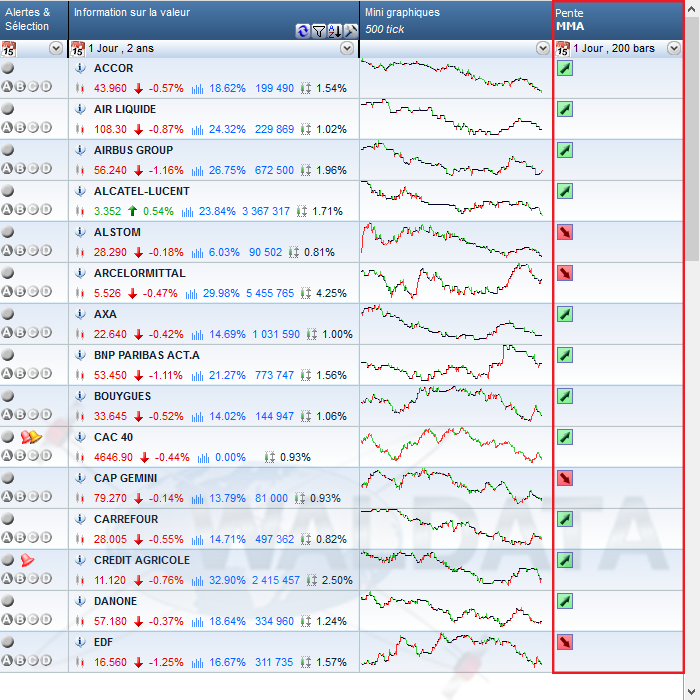Click scrollbar up arrow
The height and width of the screenshot is (700, 700).
pyautogui.click(x=692, y=9)
